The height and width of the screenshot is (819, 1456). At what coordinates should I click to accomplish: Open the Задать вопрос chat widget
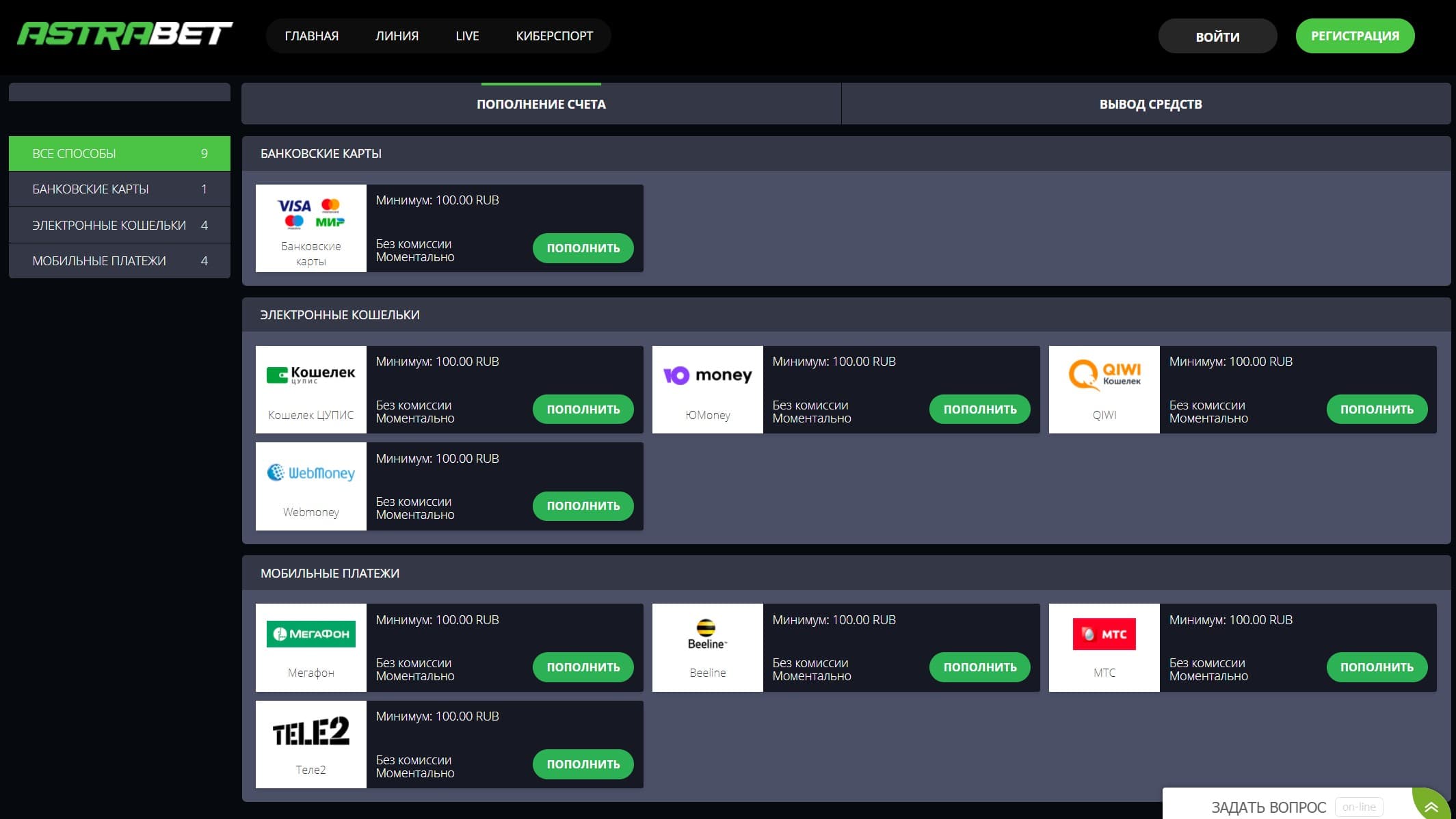tap(1269, 807)
